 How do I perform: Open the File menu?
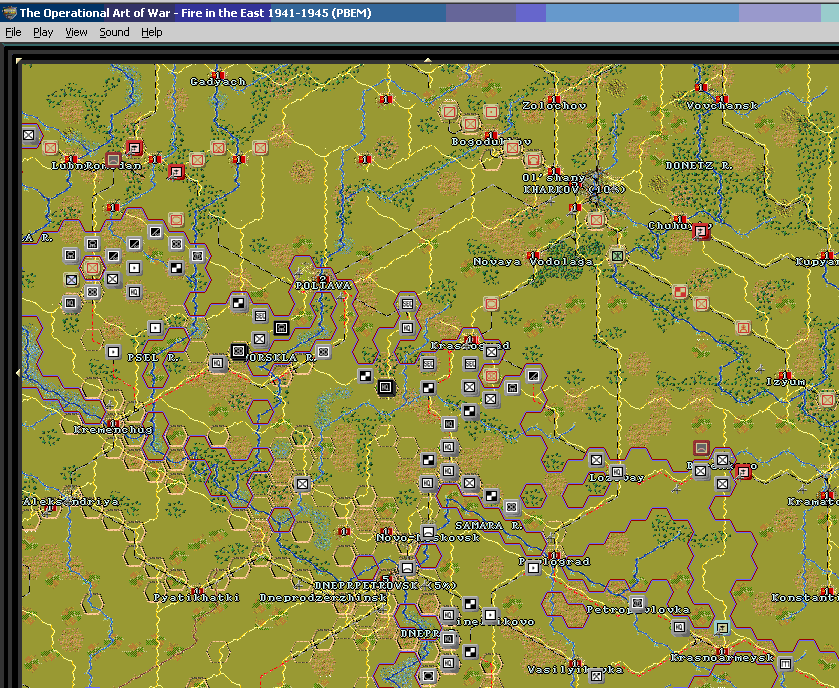click(x=13, y=32)
